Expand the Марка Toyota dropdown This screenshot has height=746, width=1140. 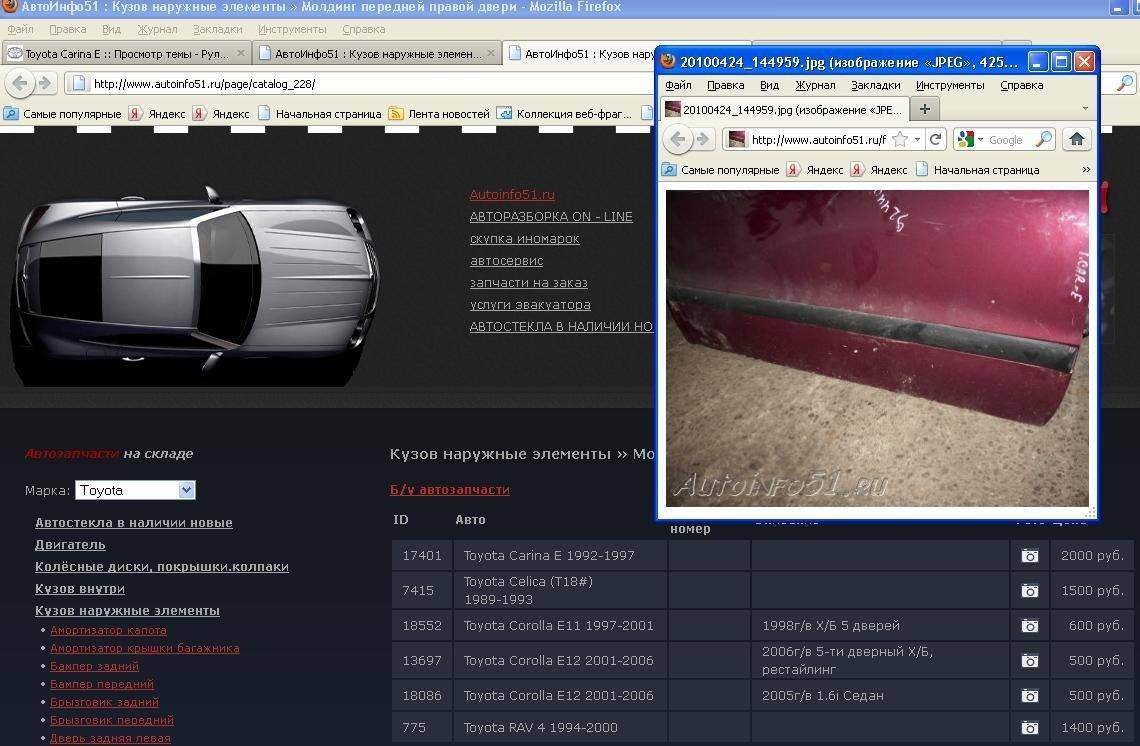[x=186, y=490]
